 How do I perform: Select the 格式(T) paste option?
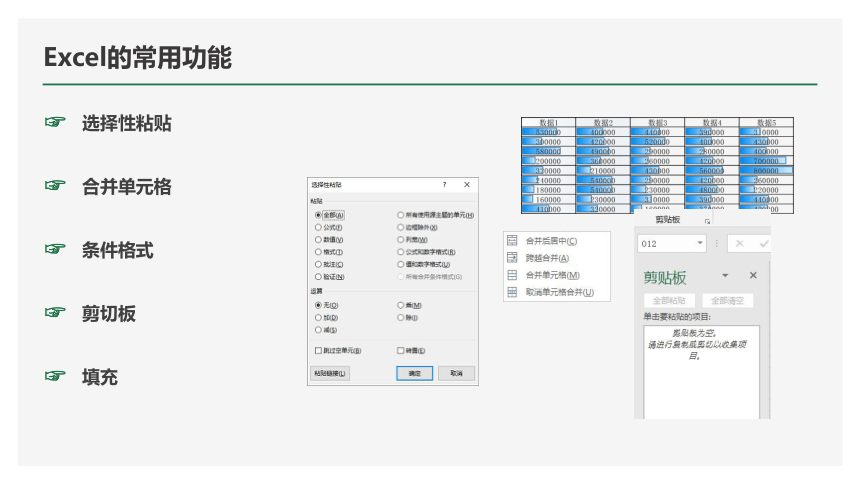pos(318,252)
